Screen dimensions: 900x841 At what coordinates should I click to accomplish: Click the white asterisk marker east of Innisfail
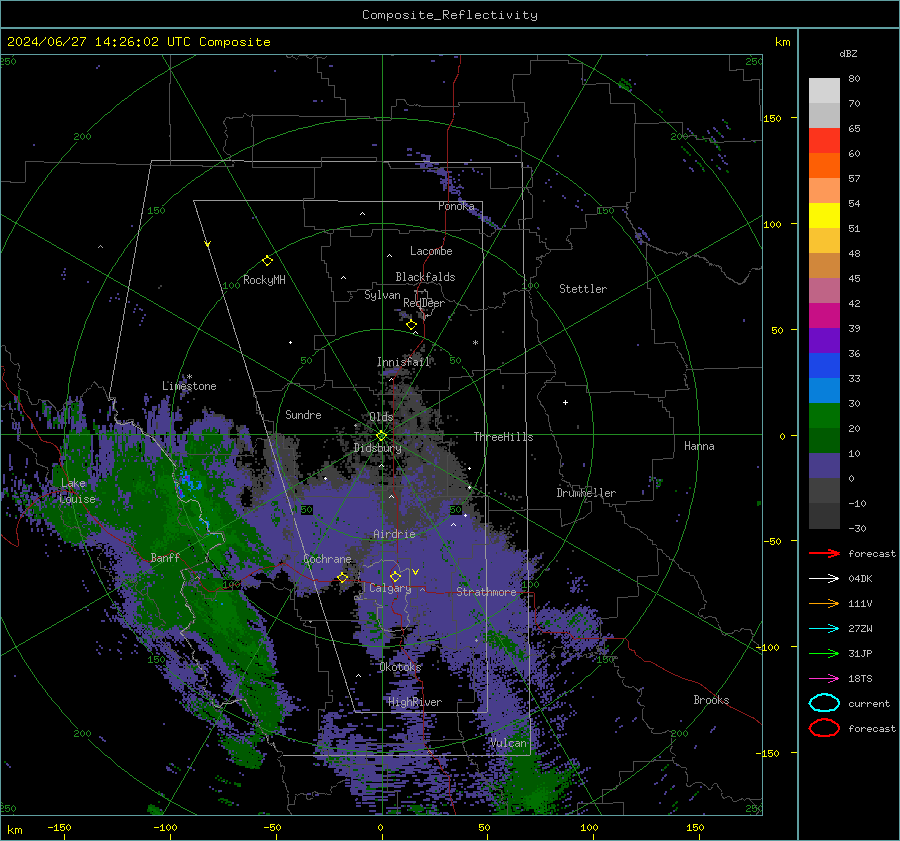[475, 343]
